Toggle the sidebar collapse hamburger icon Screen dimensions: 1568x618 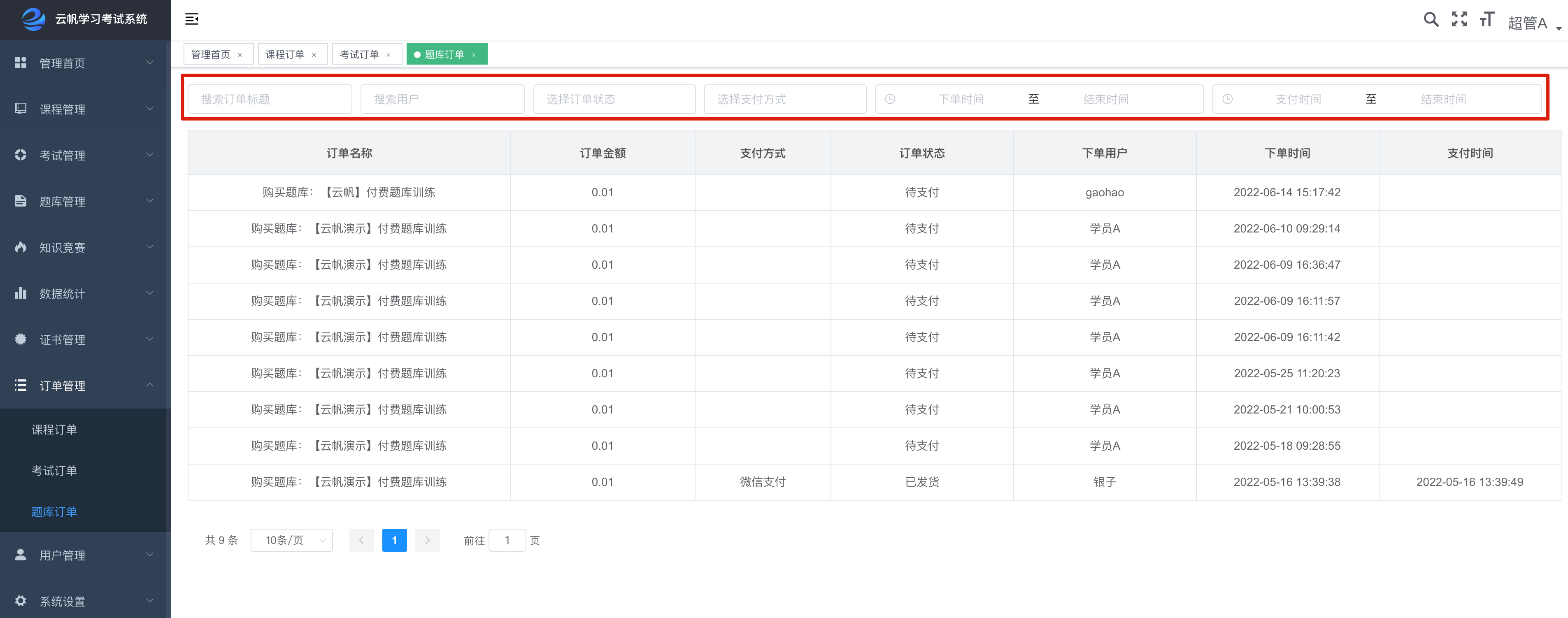[x=192, y=19]
